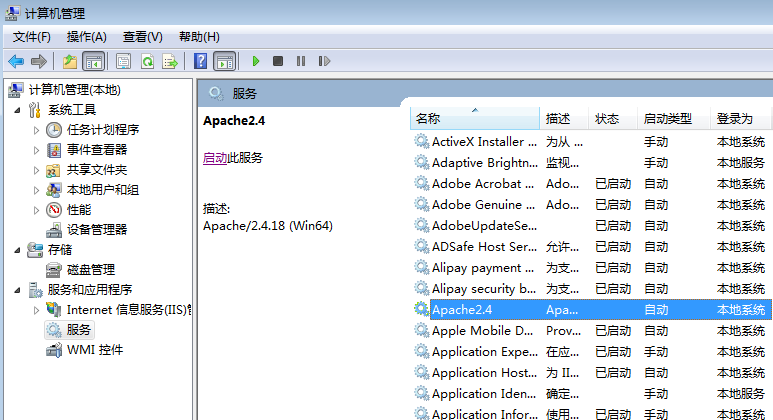
Task: Open the 操作(A) menu
Action: point(86,37)
